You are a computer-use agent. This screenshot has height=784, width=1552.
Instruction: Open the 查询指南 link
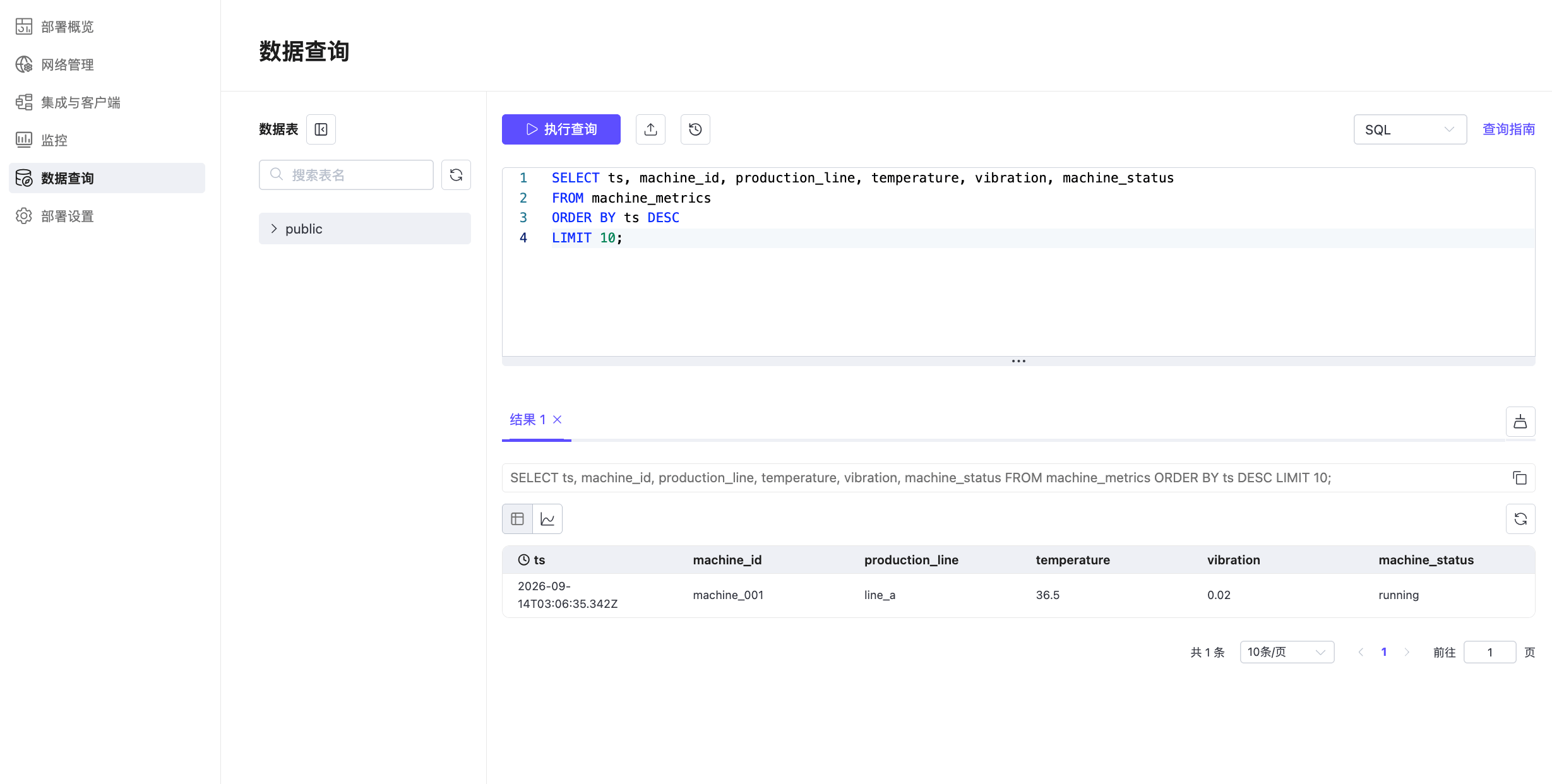coord(1508,129)
